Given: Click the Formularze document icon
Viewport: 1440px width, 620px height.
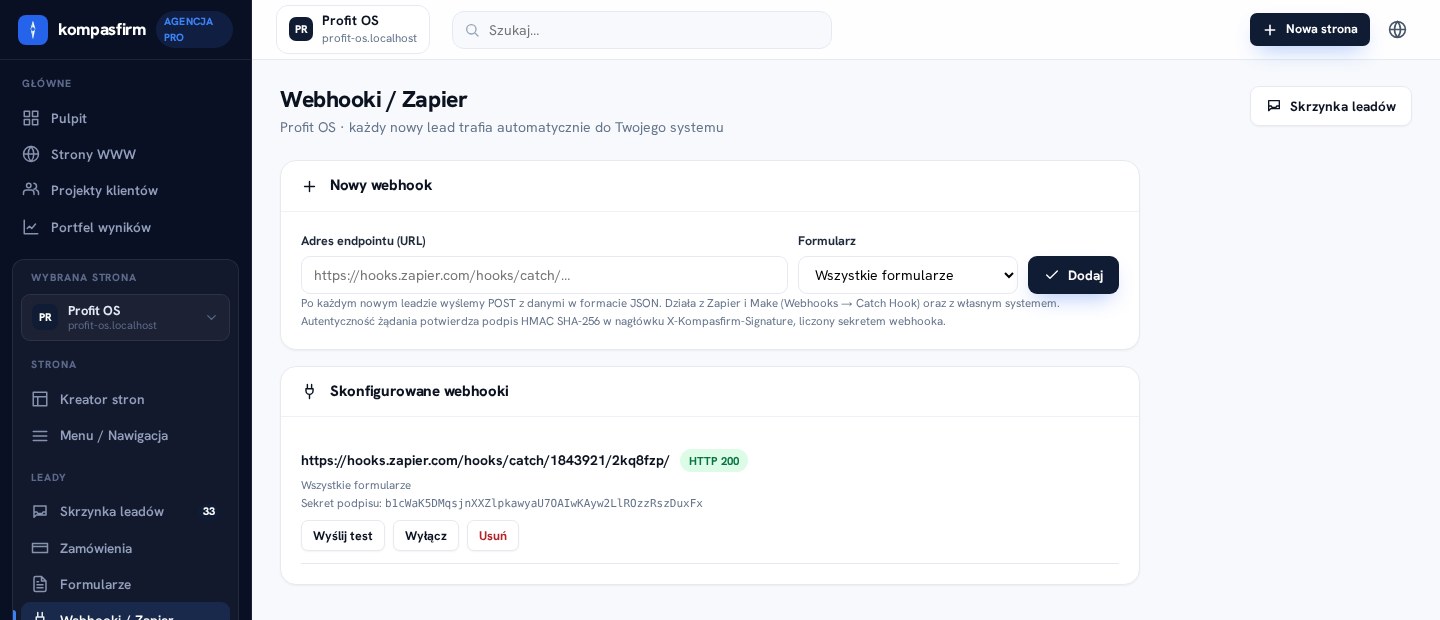Looking at the screenshot, I should 40,584.
